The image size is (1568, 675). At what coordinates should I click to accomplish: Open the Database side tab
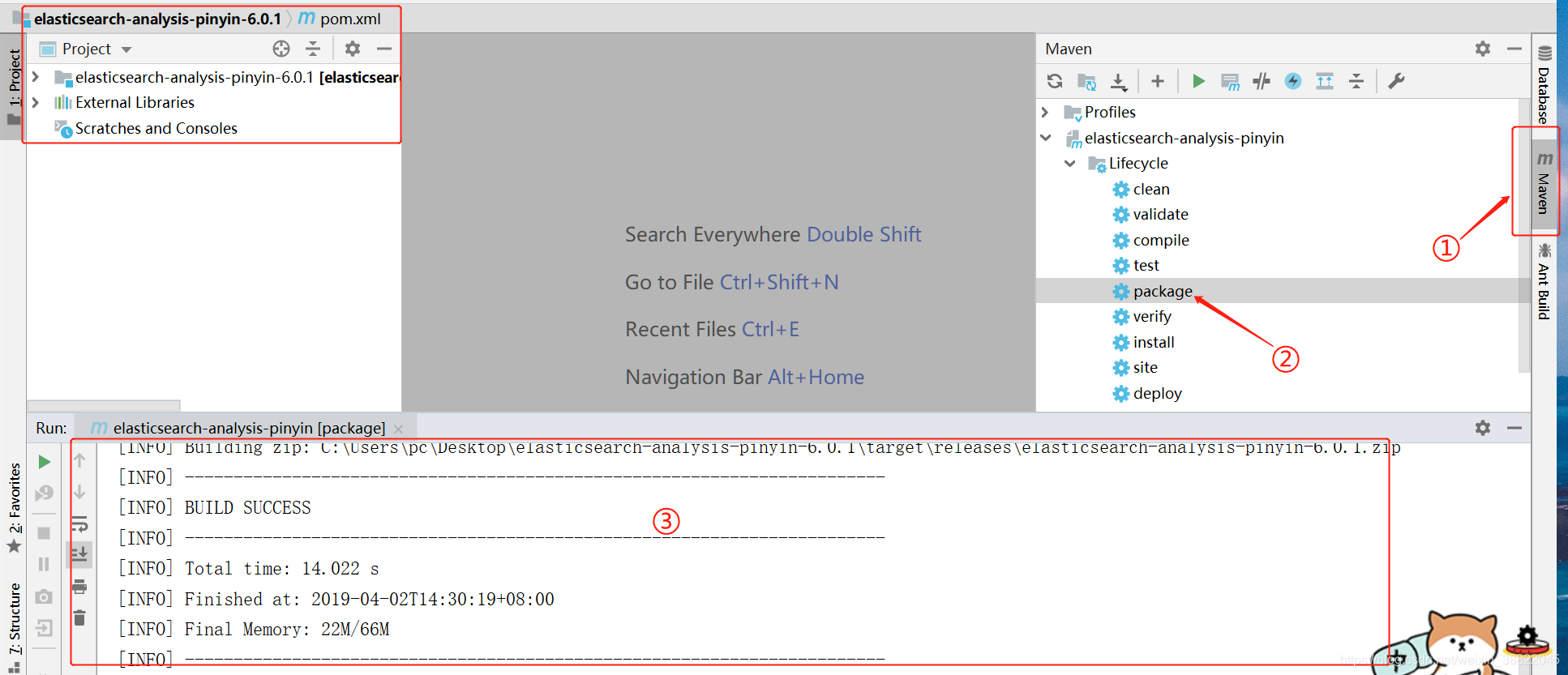pyautogui.click(x=1544, y=84)
